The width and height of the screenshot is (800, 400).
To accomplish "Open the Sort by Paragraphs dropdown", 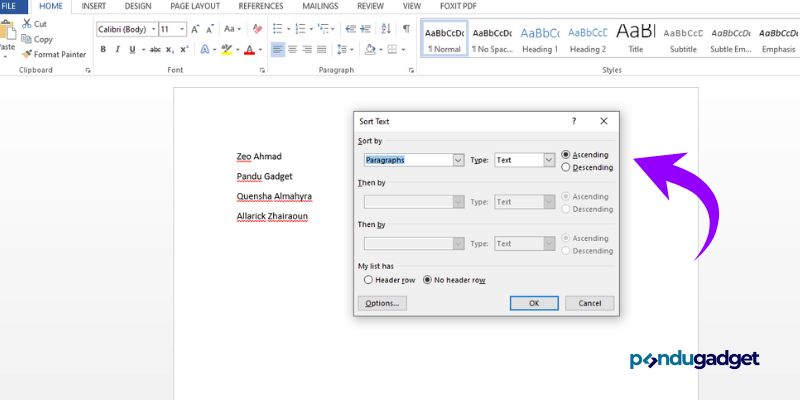I will tap(458, 160).
